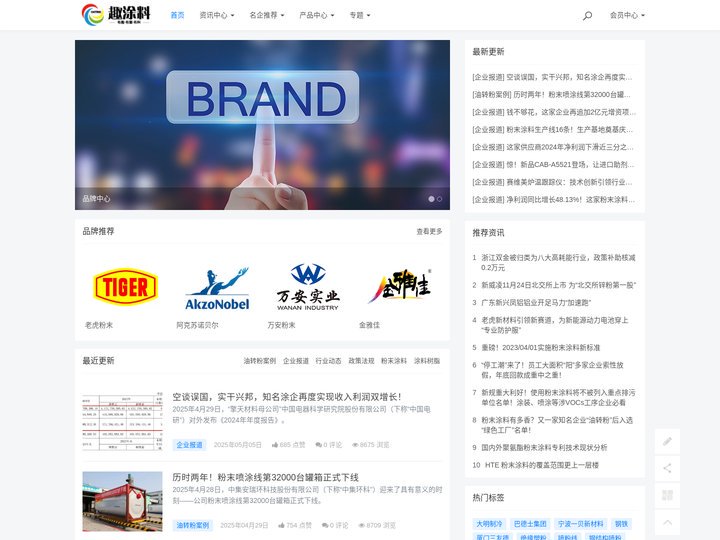Image resolution: width=720 pixels, height=540 pixels.
Task: Open article 空谈误国，实干兴邦 headline
Action: 287,397
